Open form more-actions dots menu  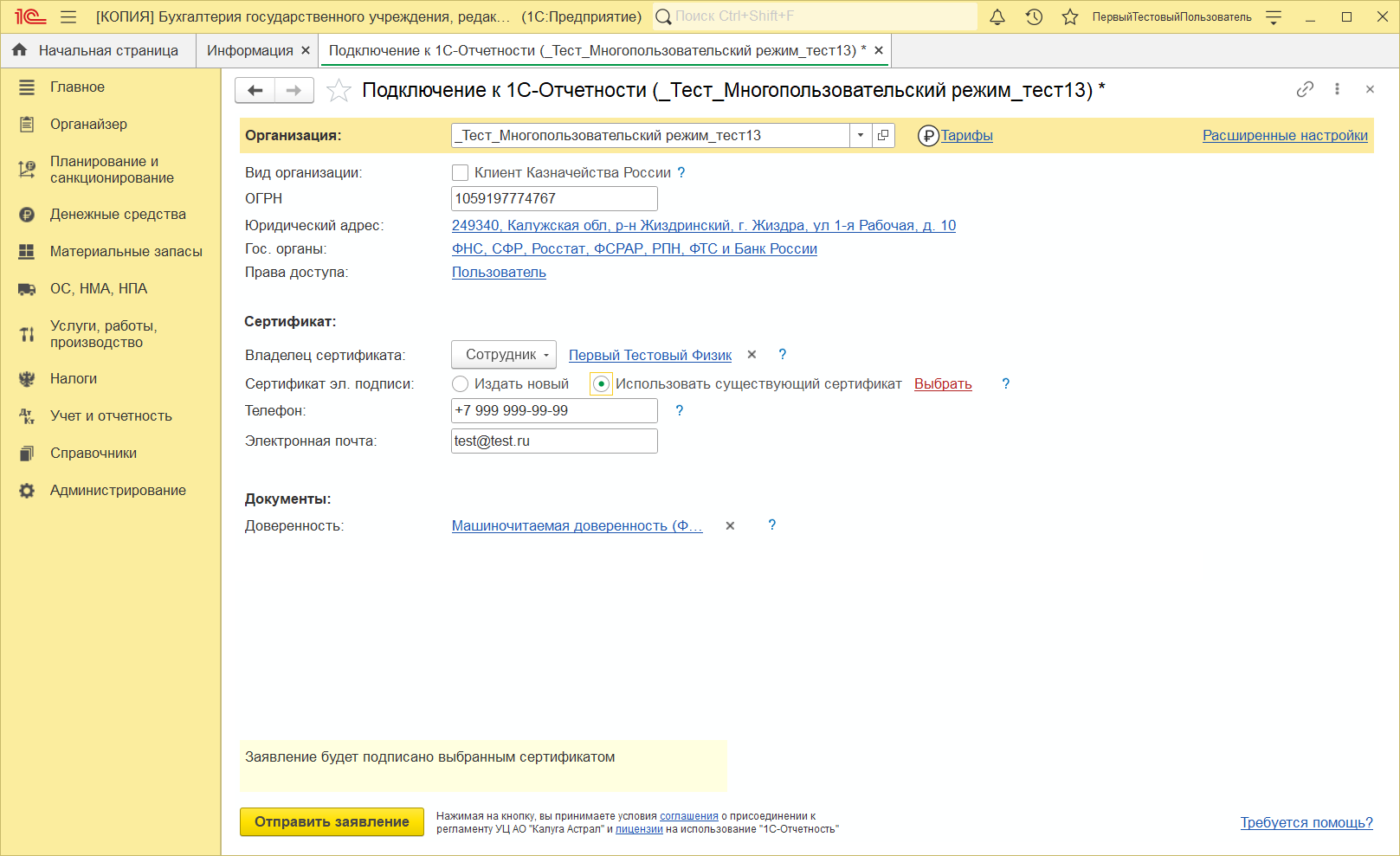point(1337,89)
